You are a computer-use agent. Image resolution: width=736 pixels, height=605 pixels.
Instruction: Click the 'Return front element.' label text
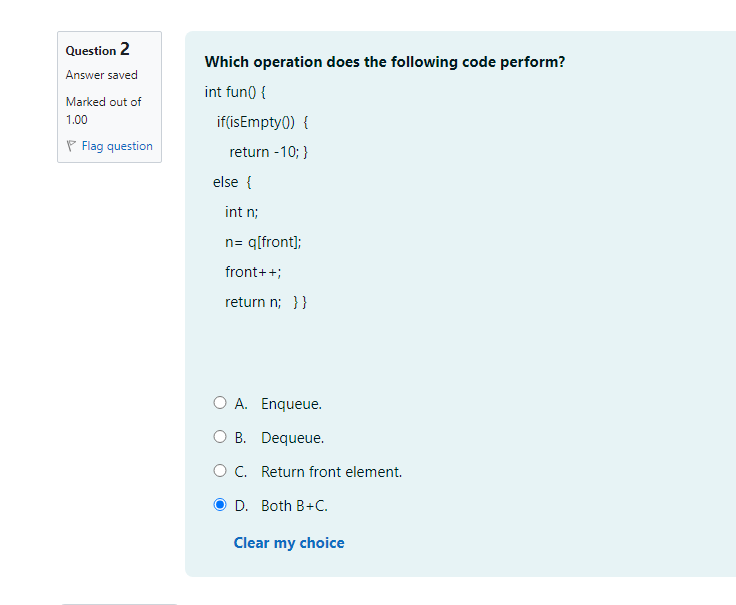coord(331,472)
